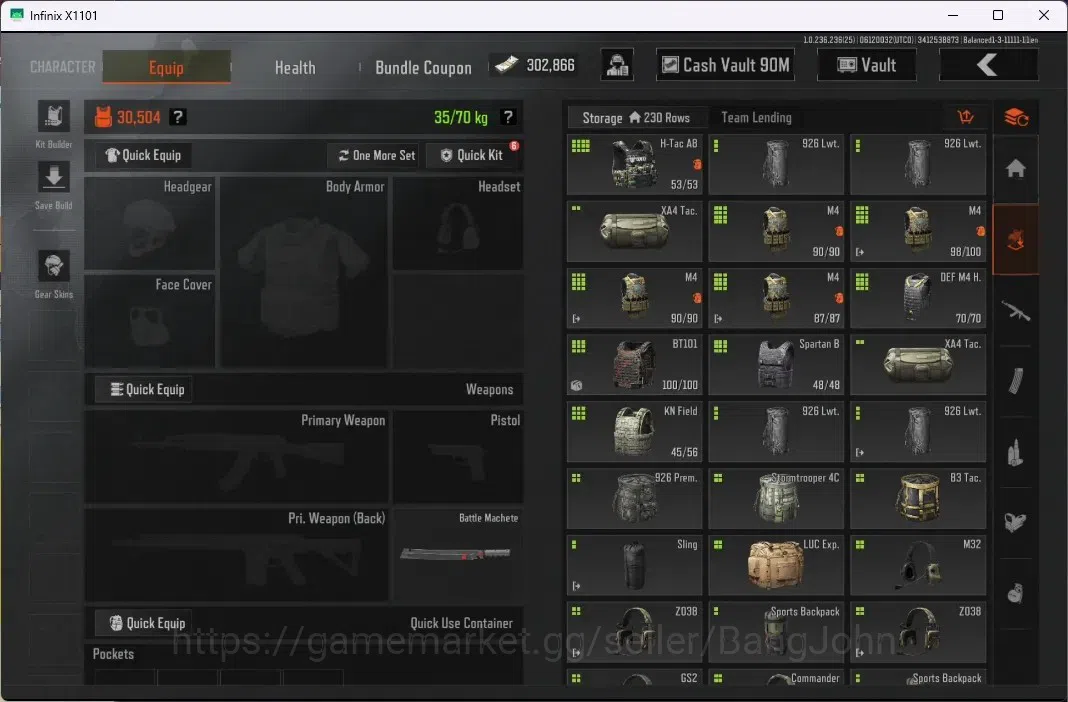
Task: Click the storage sort icon
Action: pyautogui.click(x=966, y=117)
